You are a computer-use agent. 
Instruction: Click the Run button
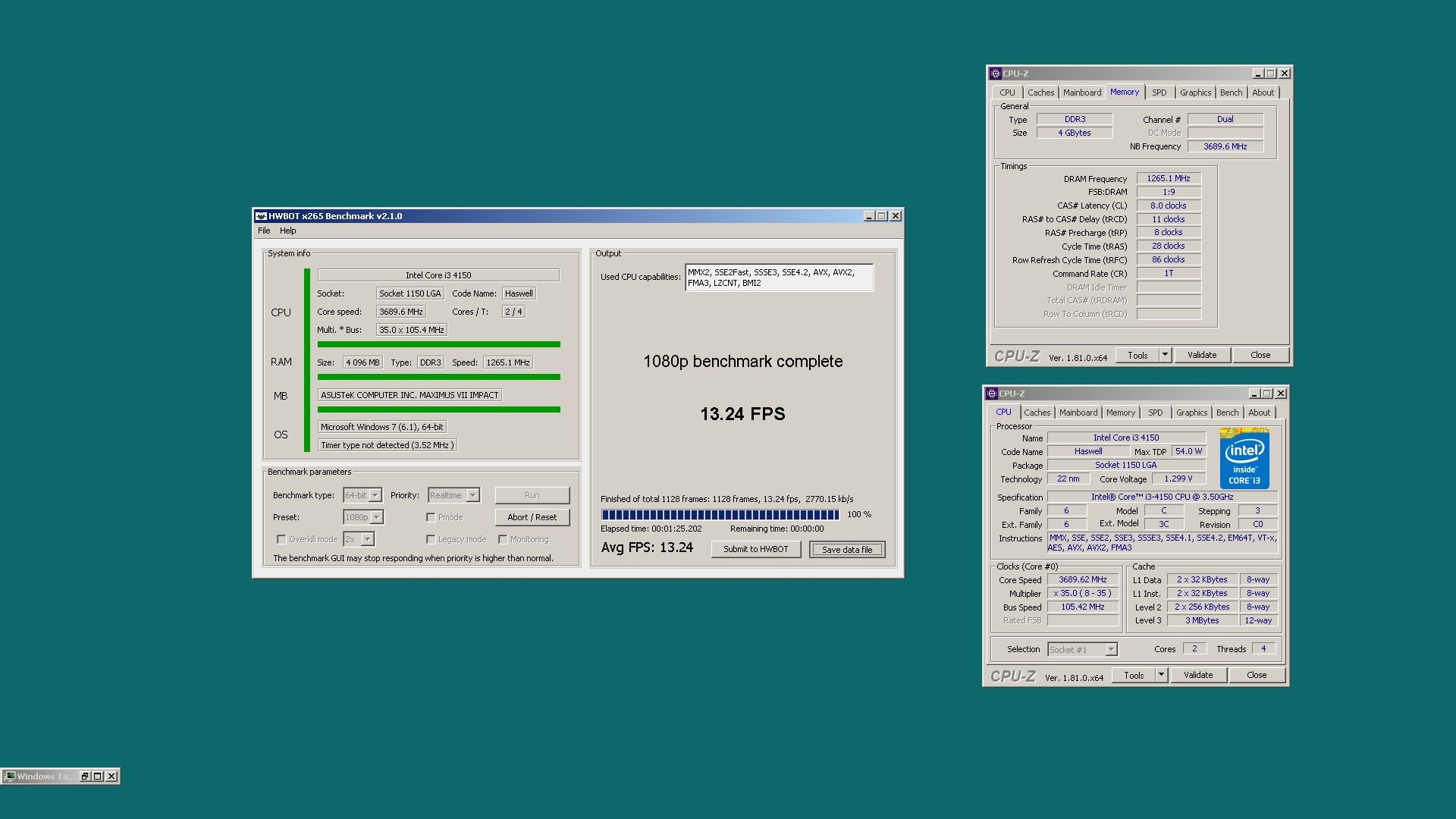532,495
